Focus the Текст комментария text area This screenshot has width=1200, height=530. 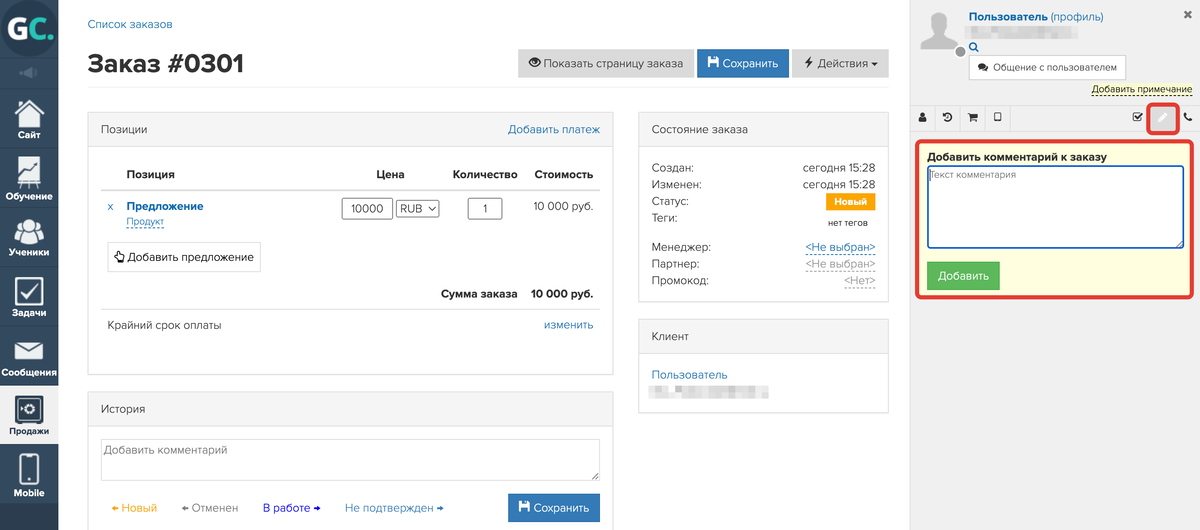[1055, 207]
